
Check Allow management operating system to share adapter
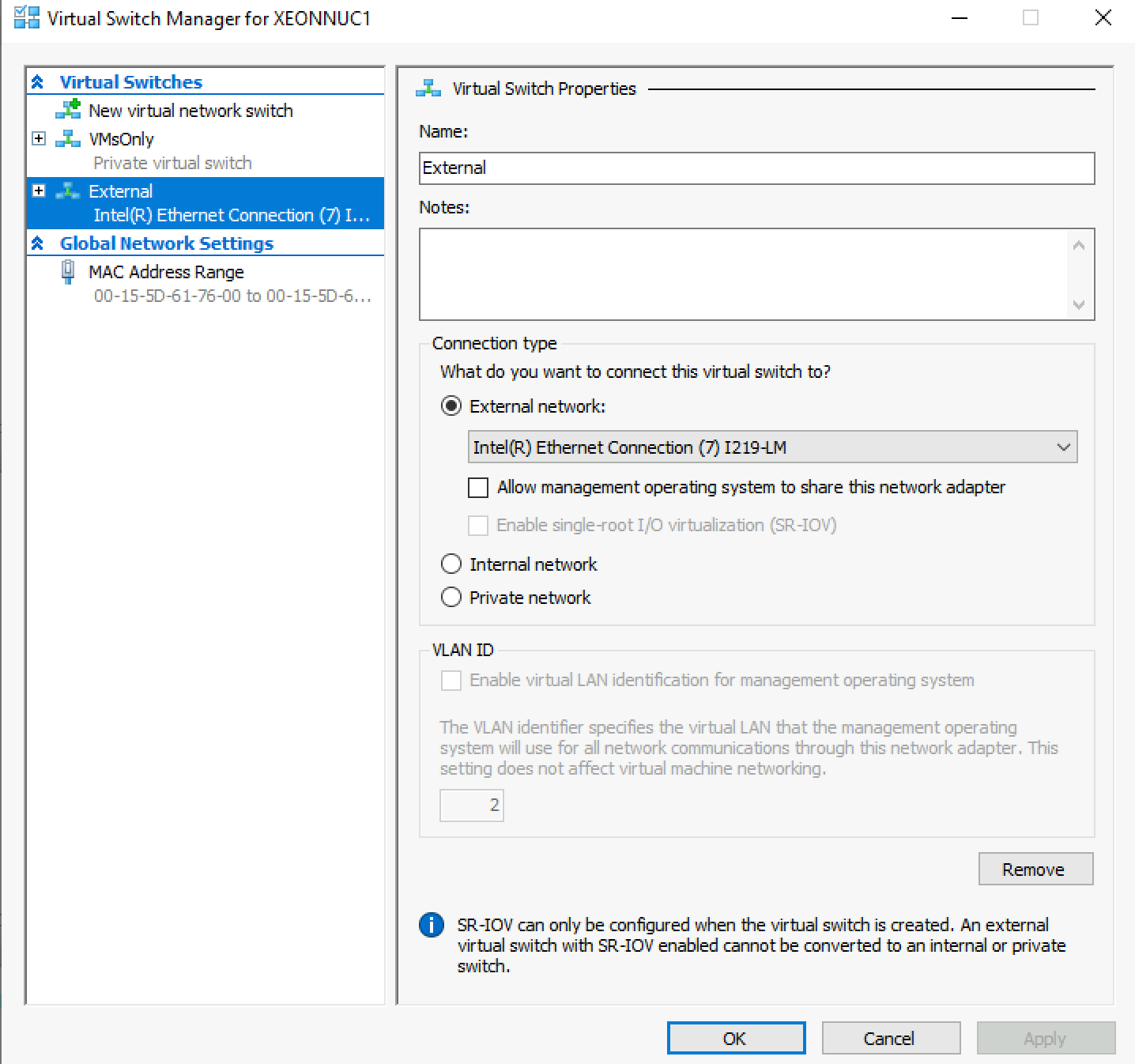click(x=478, y=487)
